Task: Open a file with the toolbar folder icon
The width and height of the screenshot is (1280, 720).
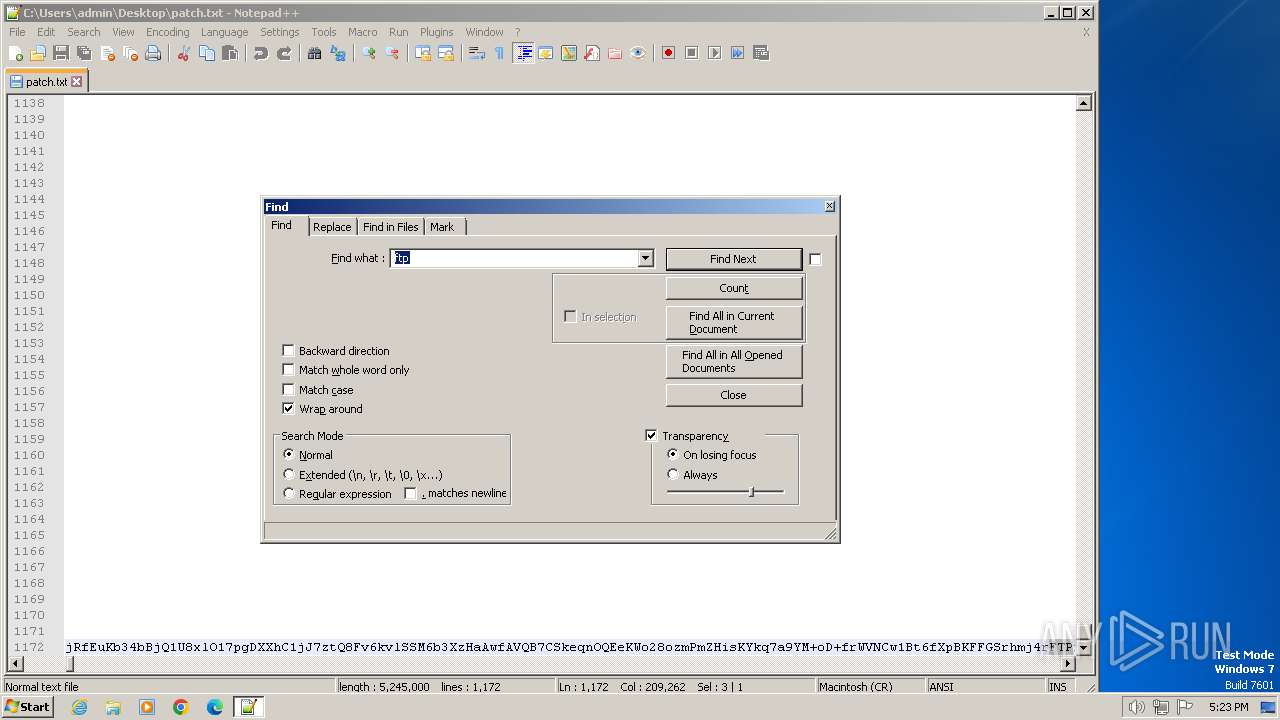Action: 38,53
